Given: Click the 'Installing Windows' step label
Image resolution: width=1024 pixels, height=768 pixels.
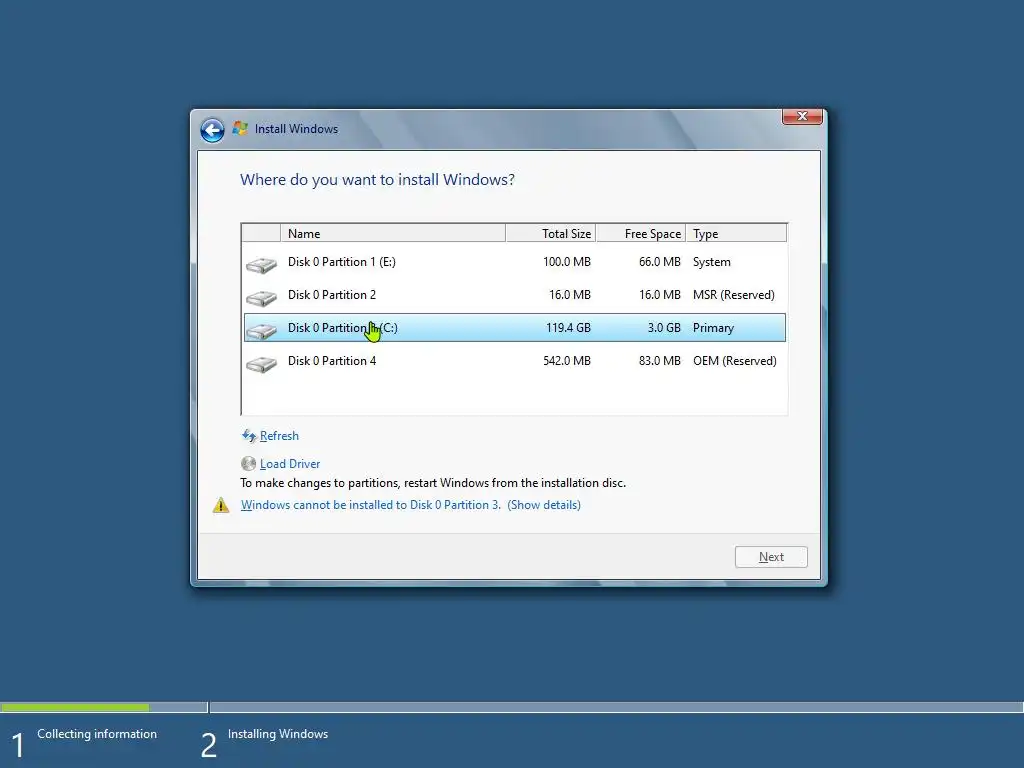Looking at the screenshot, I should pyautogui.click(x=278, y=734).
